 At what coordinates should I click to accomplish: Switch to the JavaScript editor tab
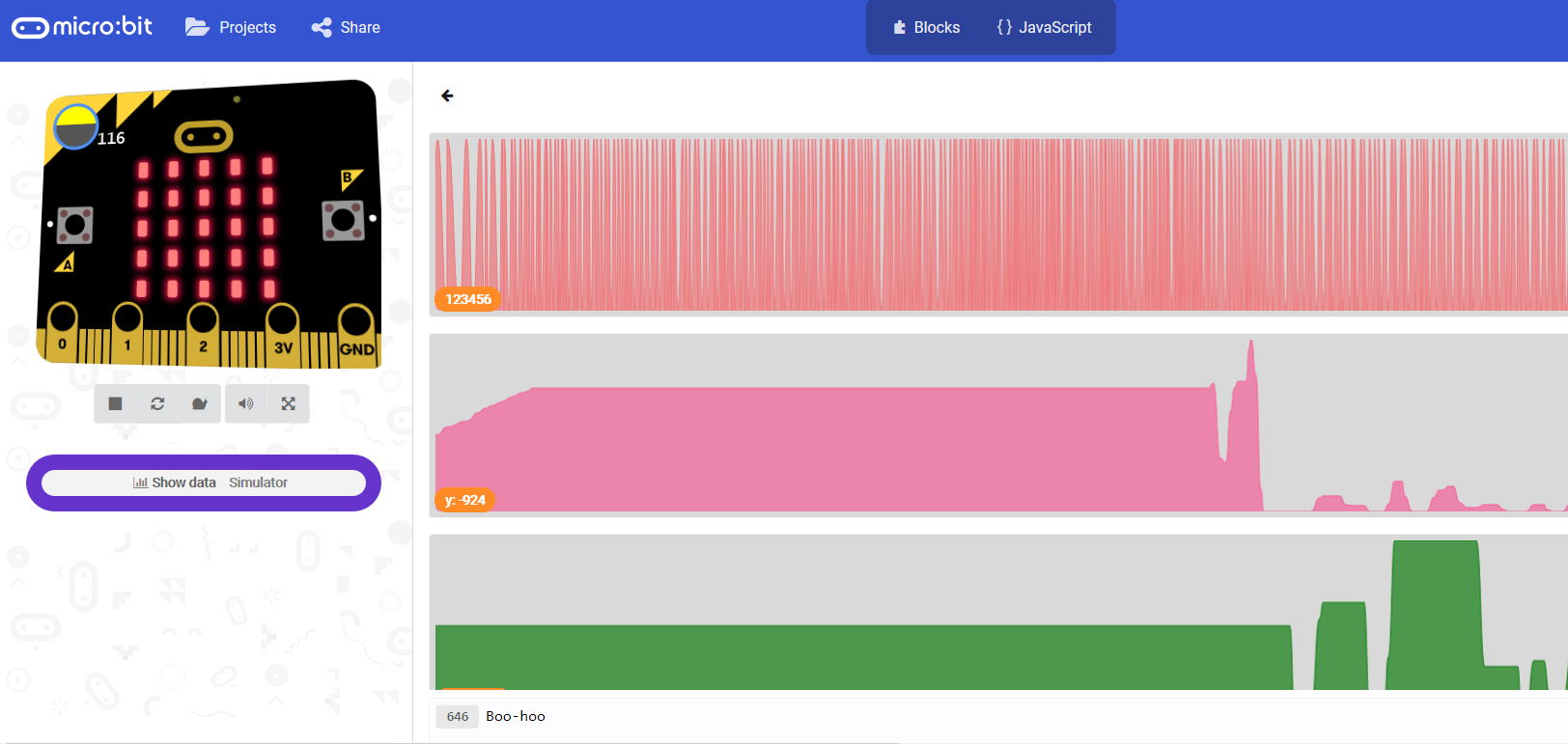[1045, 27]
